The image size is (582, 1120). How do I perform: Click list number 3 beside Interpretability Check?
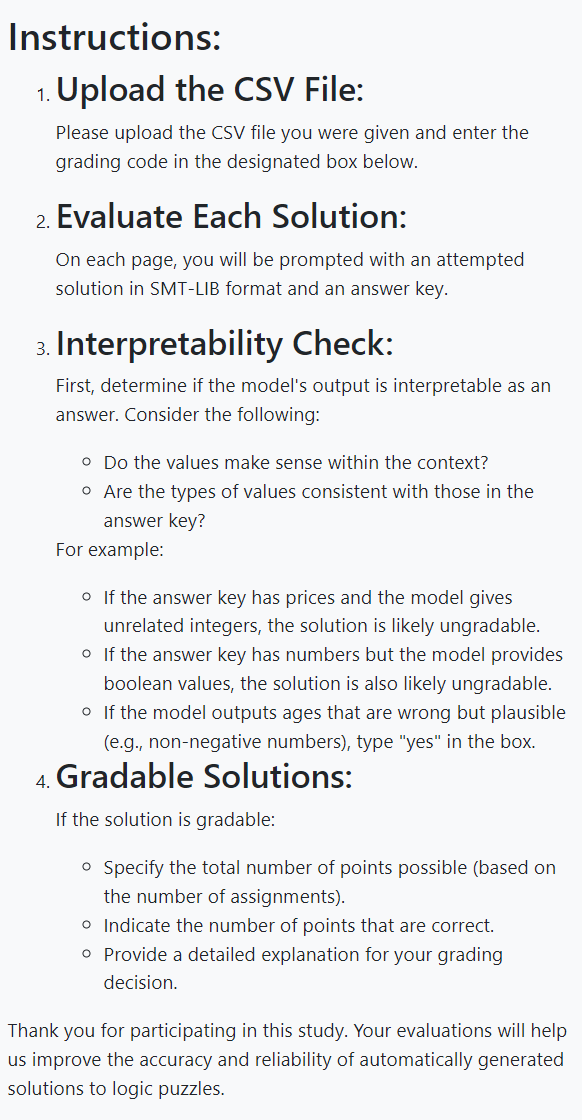pos(42,349)
